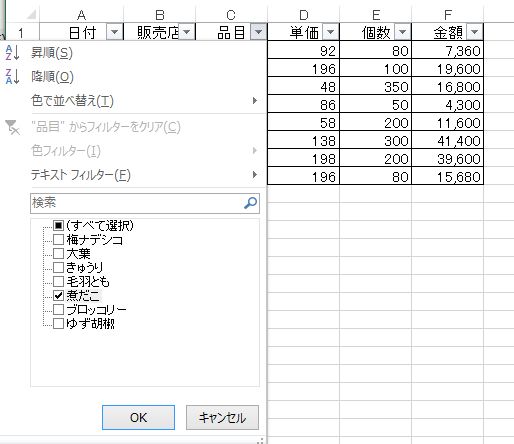Toggle the 品目 filter dropdown button
This screenshot has width=514, height=444.
coord(259,32)
